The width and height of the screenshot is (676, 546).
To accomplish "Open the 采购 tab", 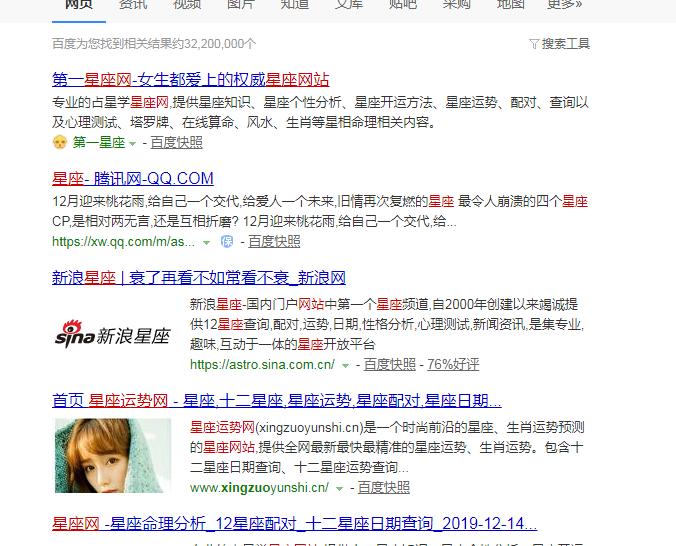I will (457, 4).
